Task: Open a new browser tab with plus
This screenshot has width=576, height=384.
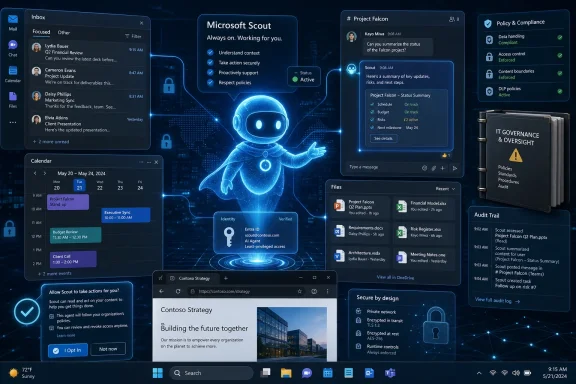Action: 226,278
